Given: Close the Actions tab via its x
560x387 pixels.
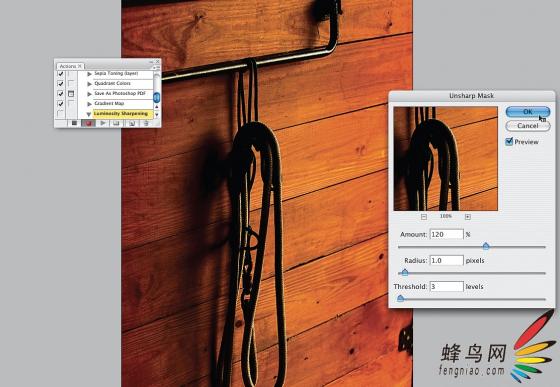Looking at the screenshot, I should [x=80, y=66].
